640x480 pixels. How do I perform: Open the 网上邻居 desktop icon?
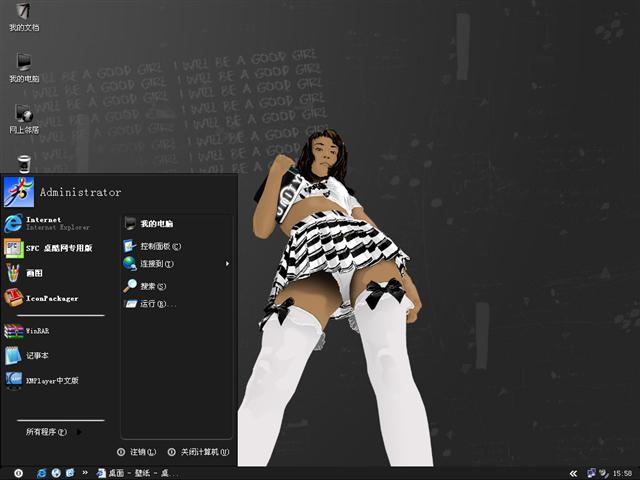[x=24, y=119]
